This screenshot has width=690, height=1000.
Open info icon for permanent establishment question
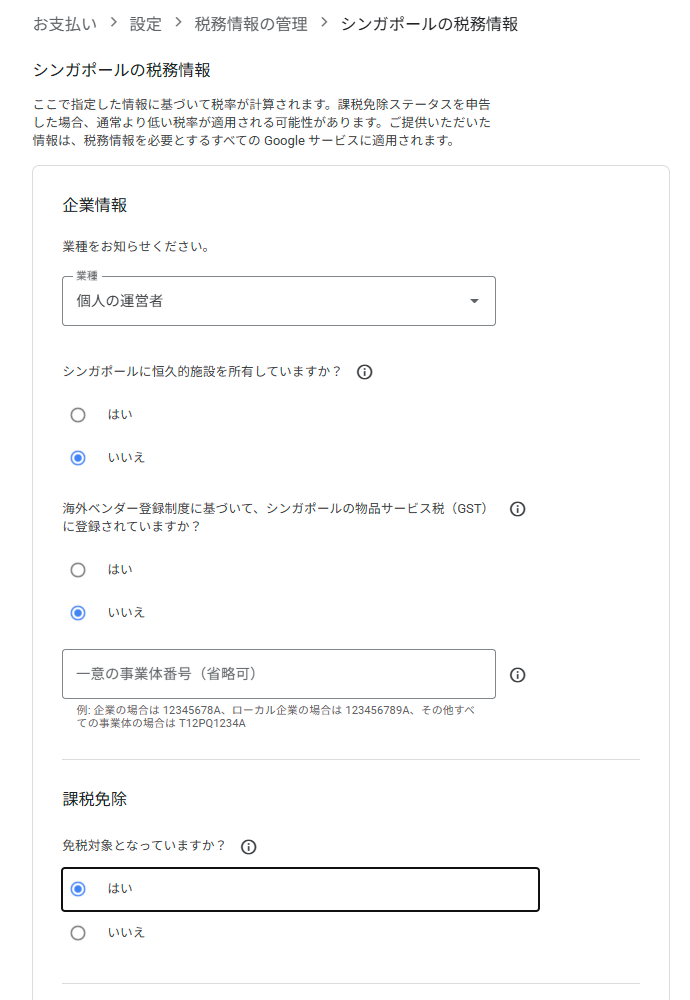pos(364,372)
